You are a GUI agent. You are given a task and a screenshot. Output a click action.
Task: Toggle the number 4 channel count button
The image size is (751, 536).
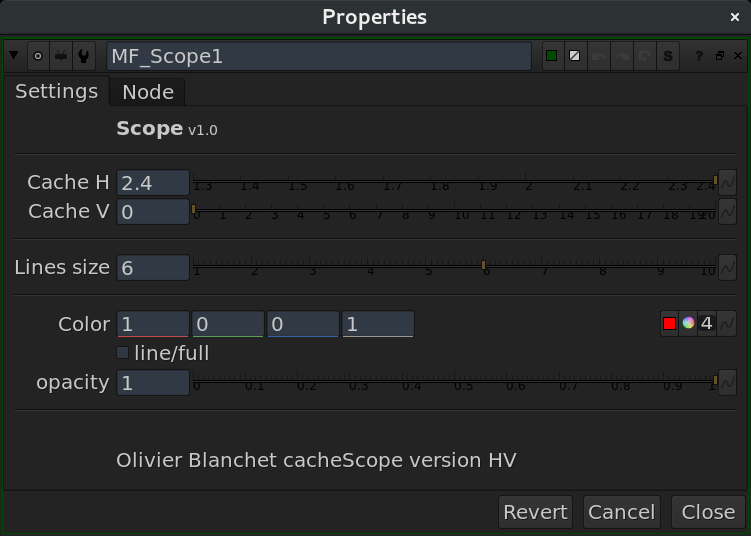(x=707, y=323)
